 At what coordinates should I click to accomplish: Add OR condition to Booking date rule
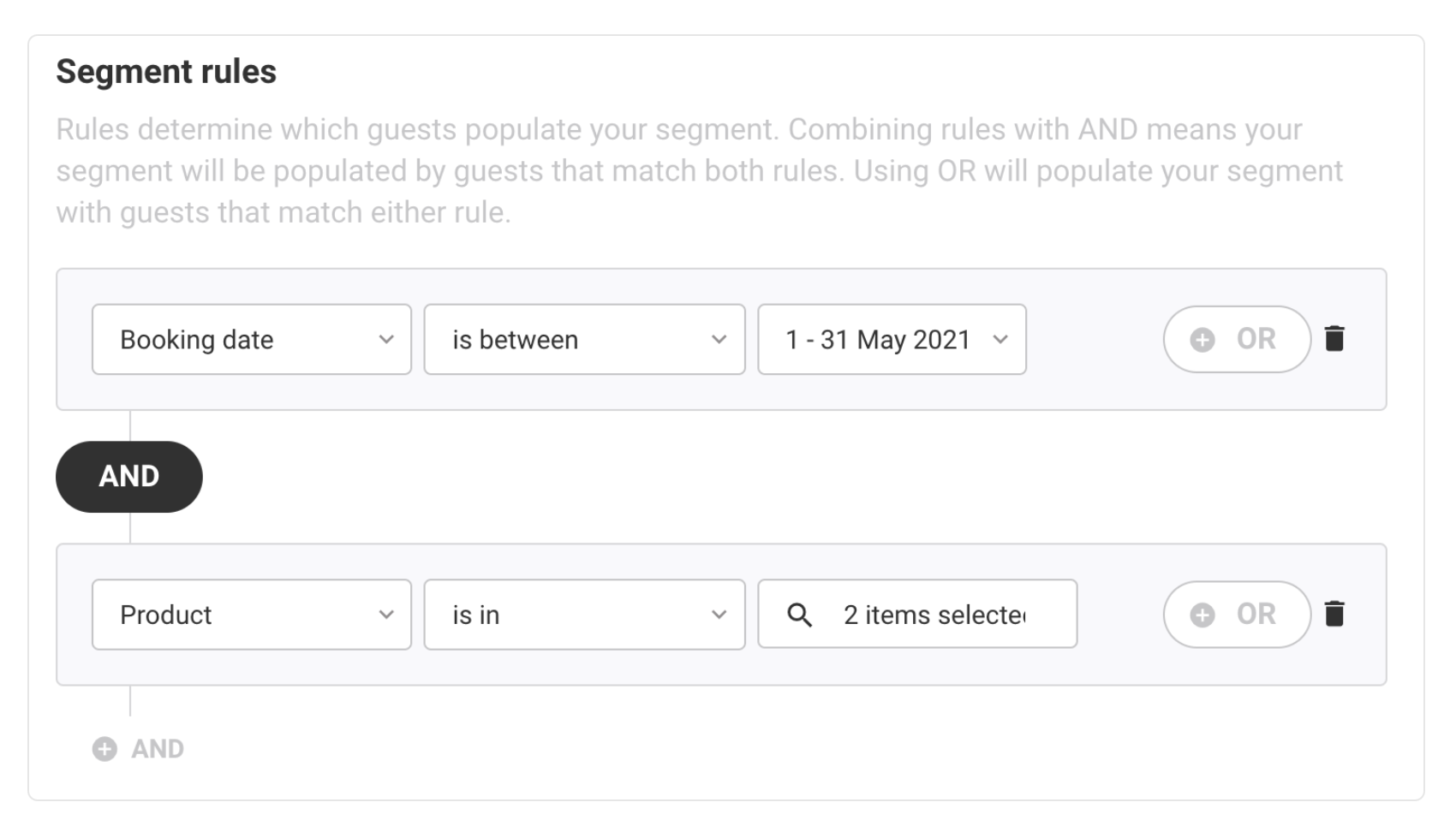[x=1237, y=339]
